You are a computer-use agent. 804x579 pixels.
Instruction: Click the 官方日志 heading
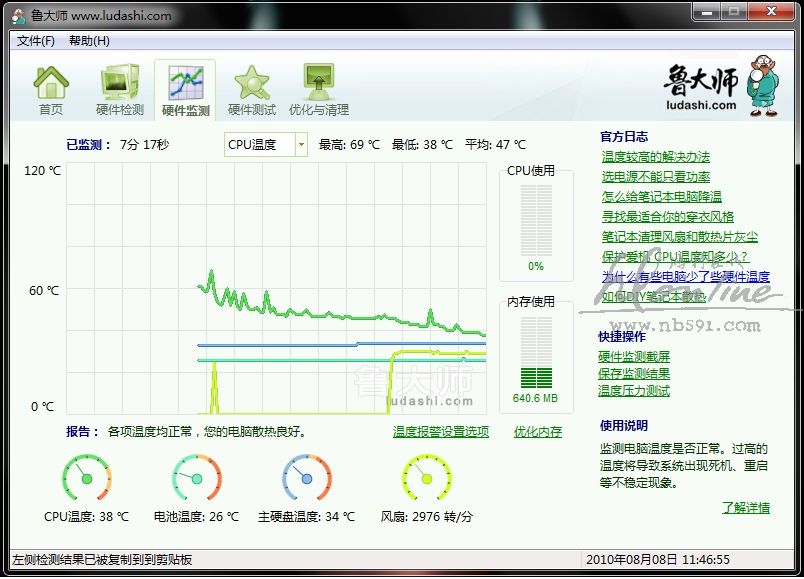tap(624, 136)
